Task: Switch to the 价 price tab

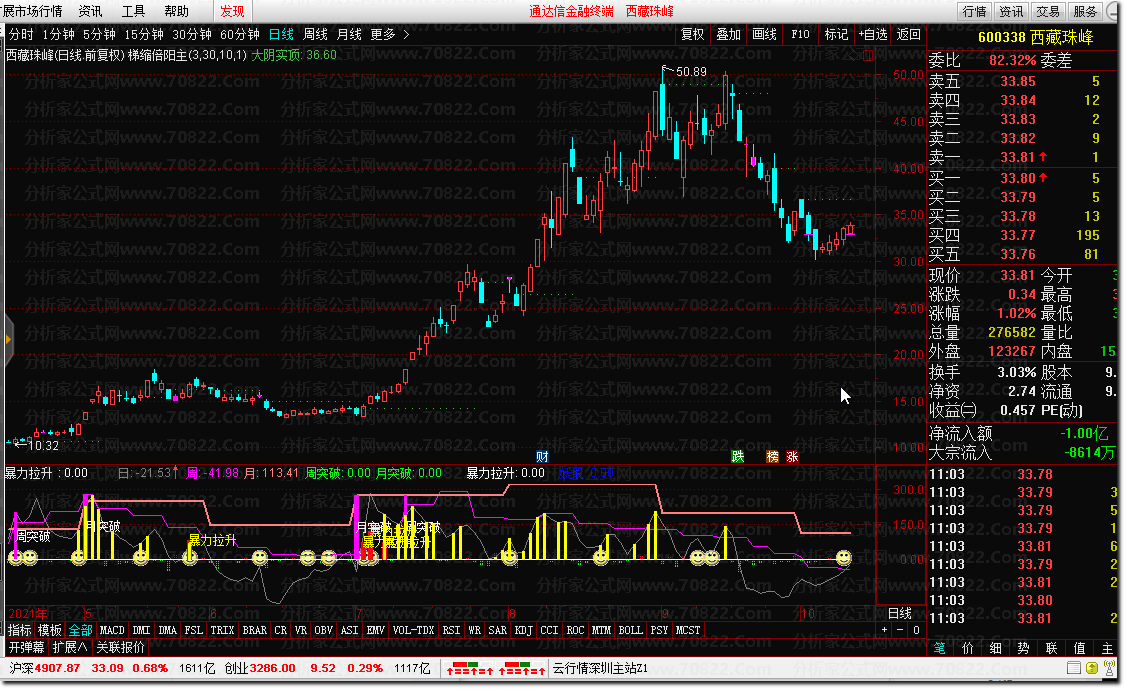Action: coord(967,648)
